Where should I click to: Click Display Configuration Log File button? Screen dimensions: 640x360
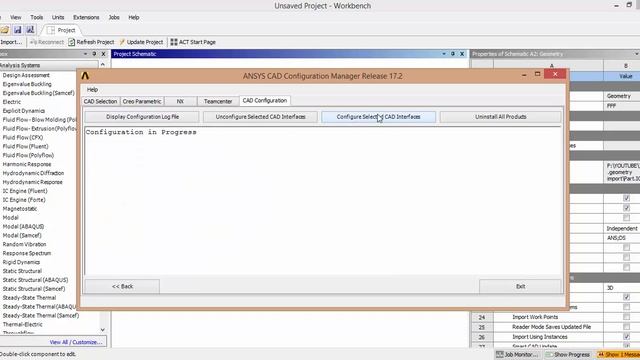[142, 117]
